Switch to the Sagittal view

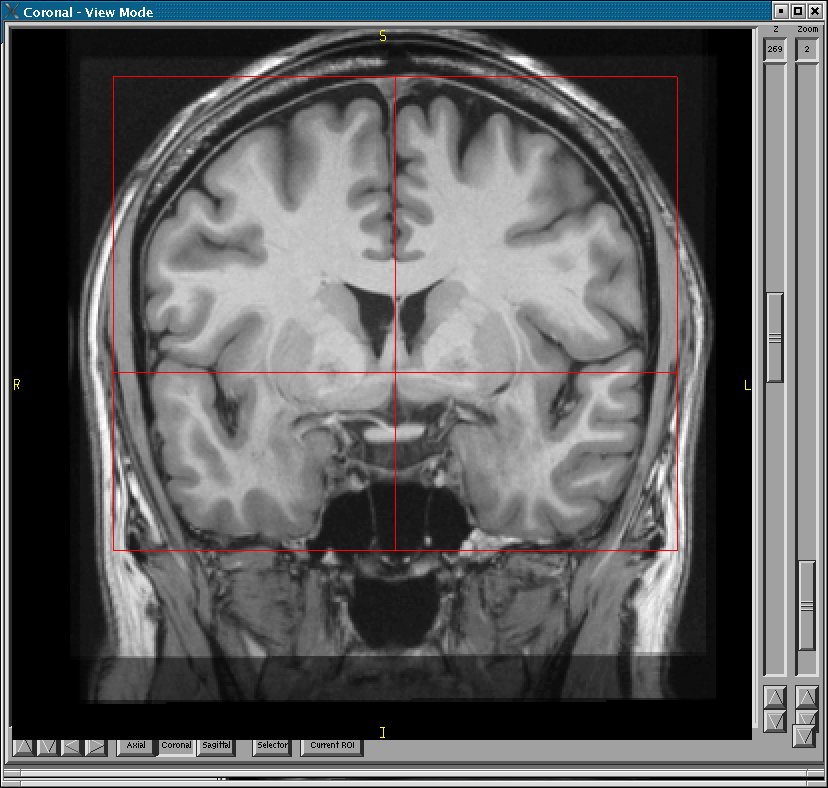pyautogui.click(x=216, y=746)
